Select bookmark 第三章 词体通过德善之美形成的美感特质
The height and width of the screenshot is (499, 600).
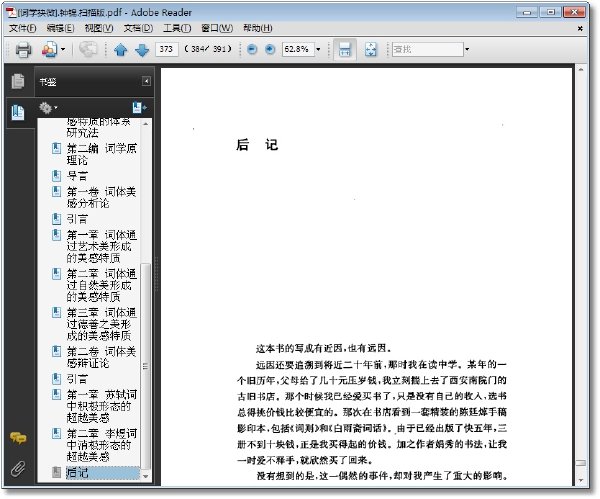(x=101, y=324)
